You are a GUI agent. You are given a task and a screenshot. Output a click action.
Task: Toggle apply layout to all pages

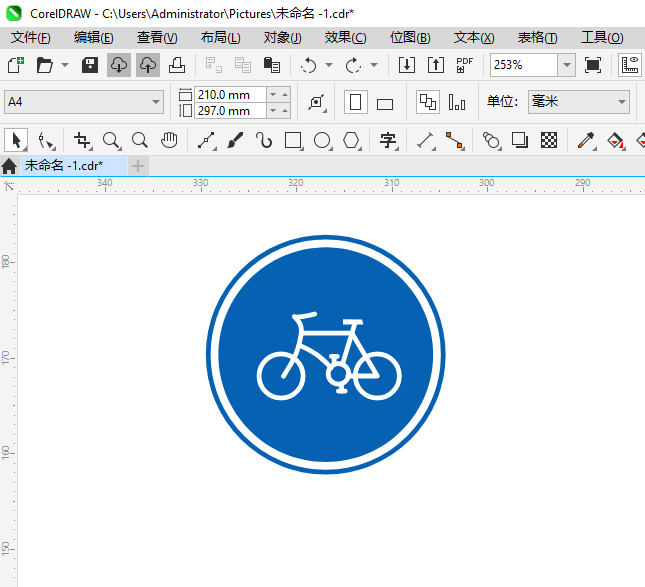click(x=428, y=102)
